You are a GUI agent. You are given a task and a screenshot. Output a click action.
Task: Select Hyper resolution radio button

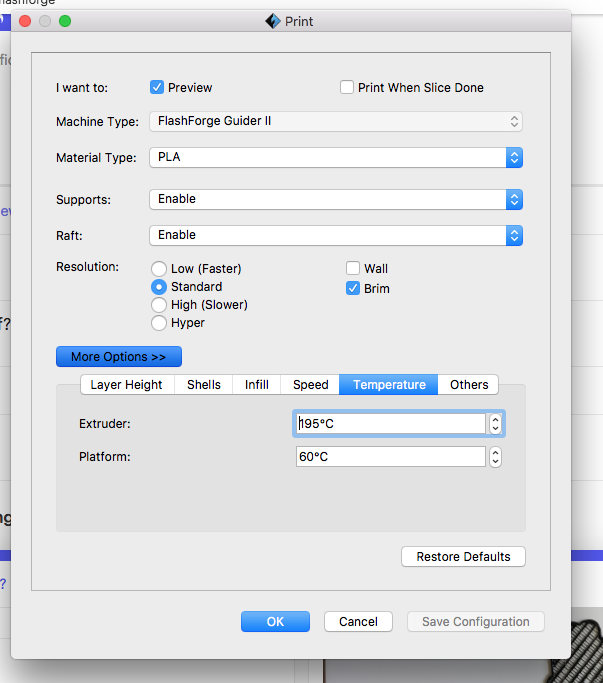click(x=158, y=323)
